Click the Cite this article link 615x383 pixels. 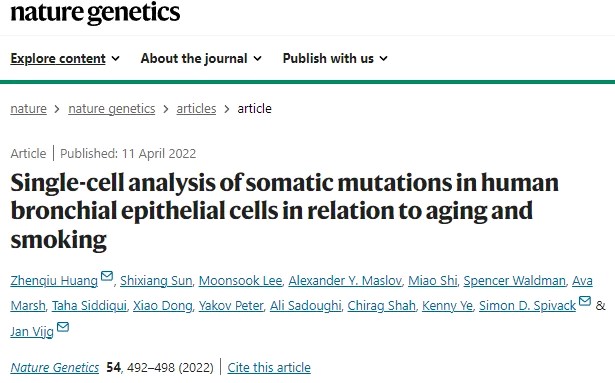pyautogui.click(x=269, y=368)
